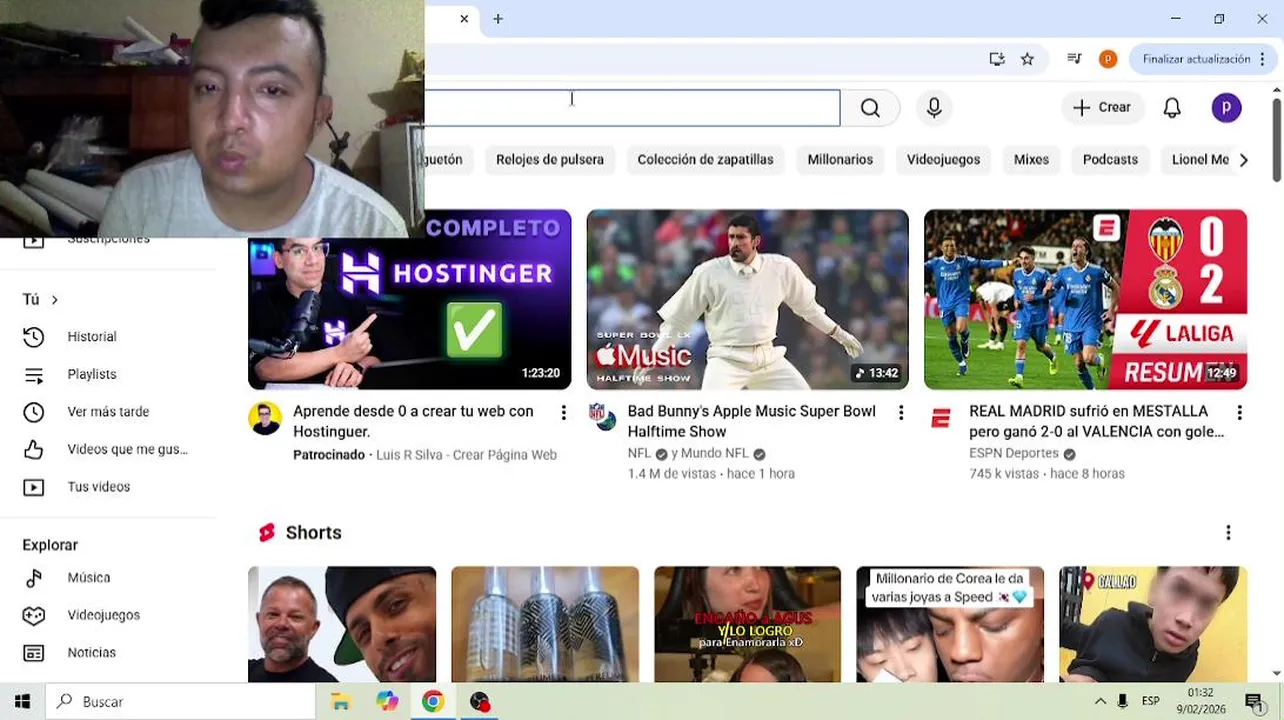Open REAL MADRID sufrió en MESTALLA title
Image resolution: width=1284 pixels, height=720 pixels.
[1096, 421]
